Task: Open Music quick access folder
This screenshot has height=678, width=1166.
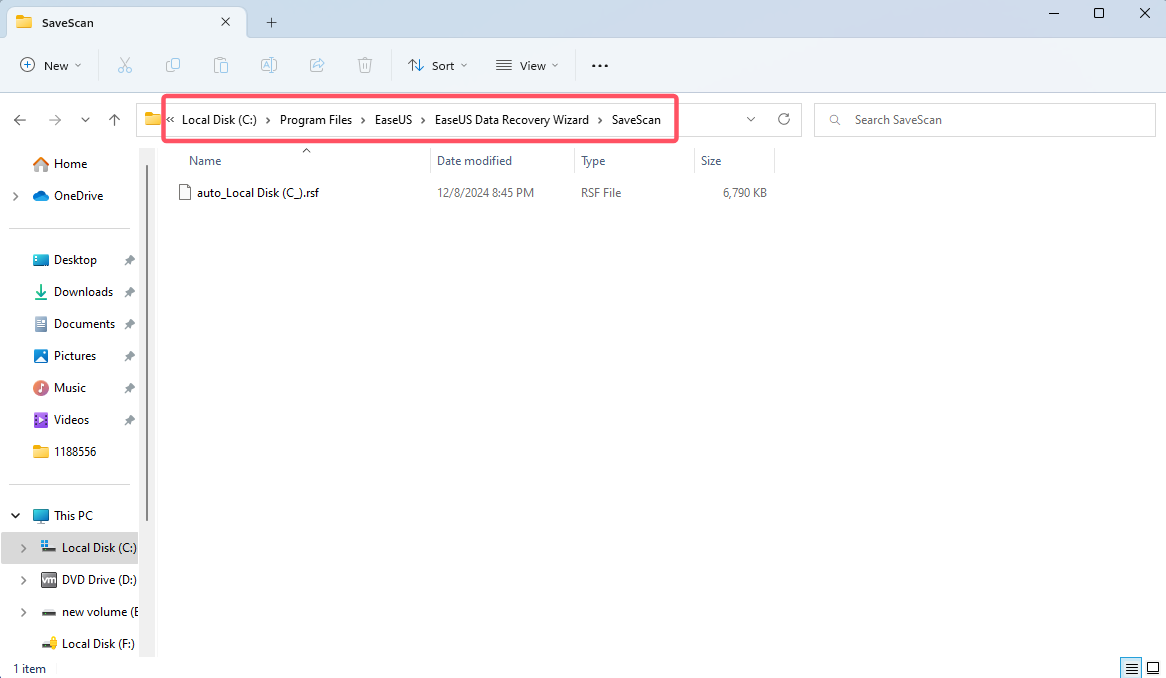Action: click(x=70, y=388)
